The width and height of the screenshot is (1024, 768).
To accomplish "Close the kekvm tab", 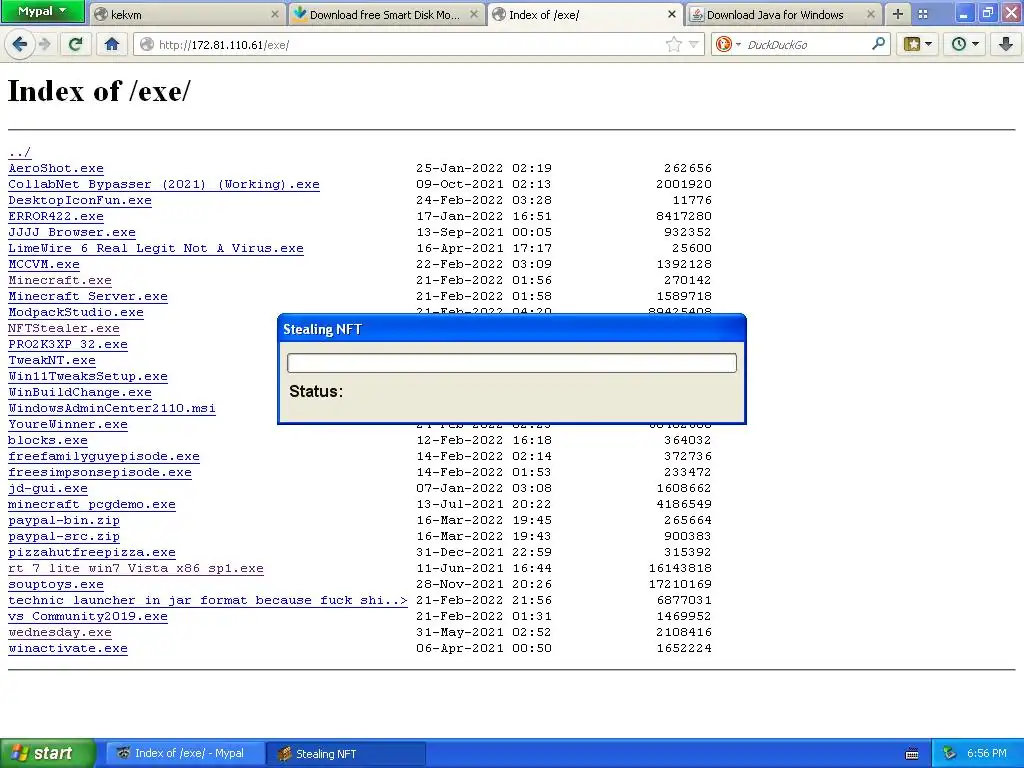I will (275, 14).
